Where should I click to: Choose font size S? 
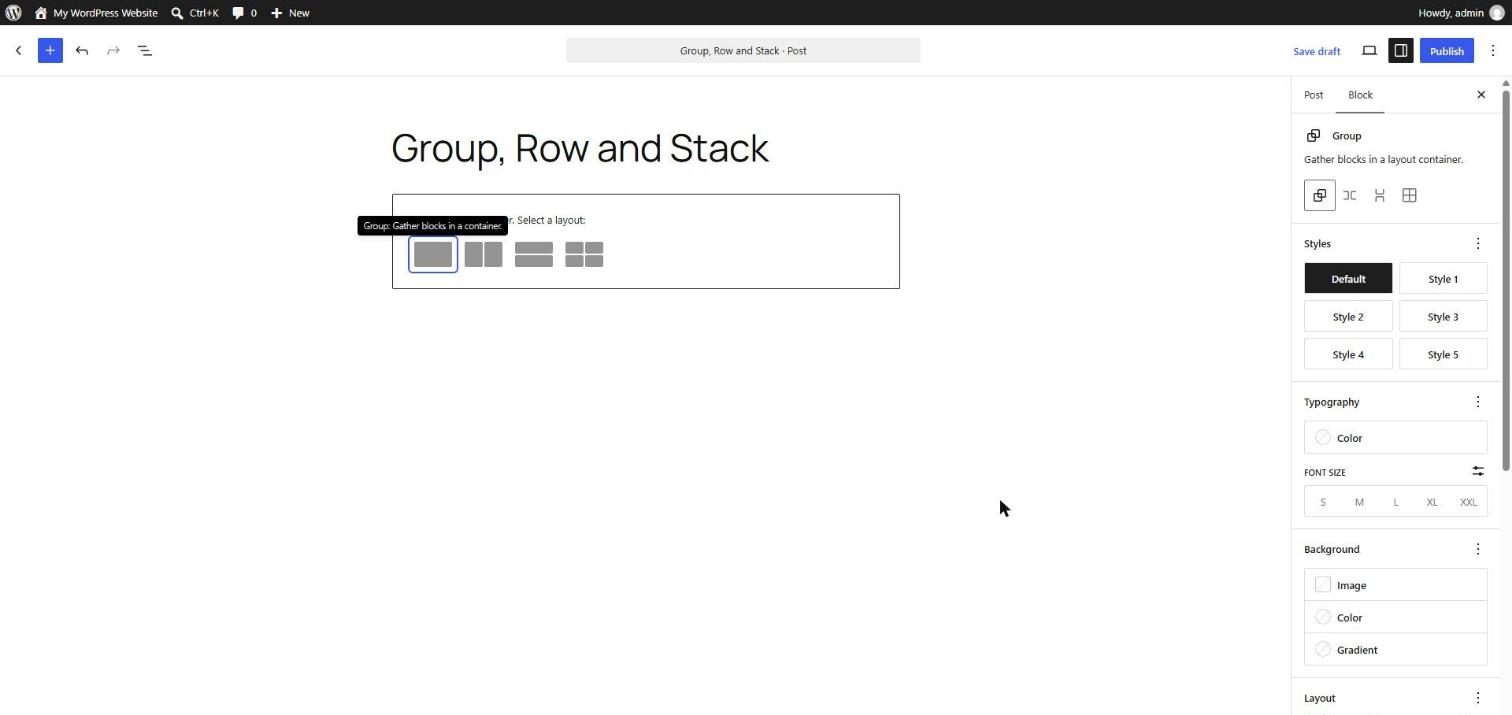(1323, 502)
